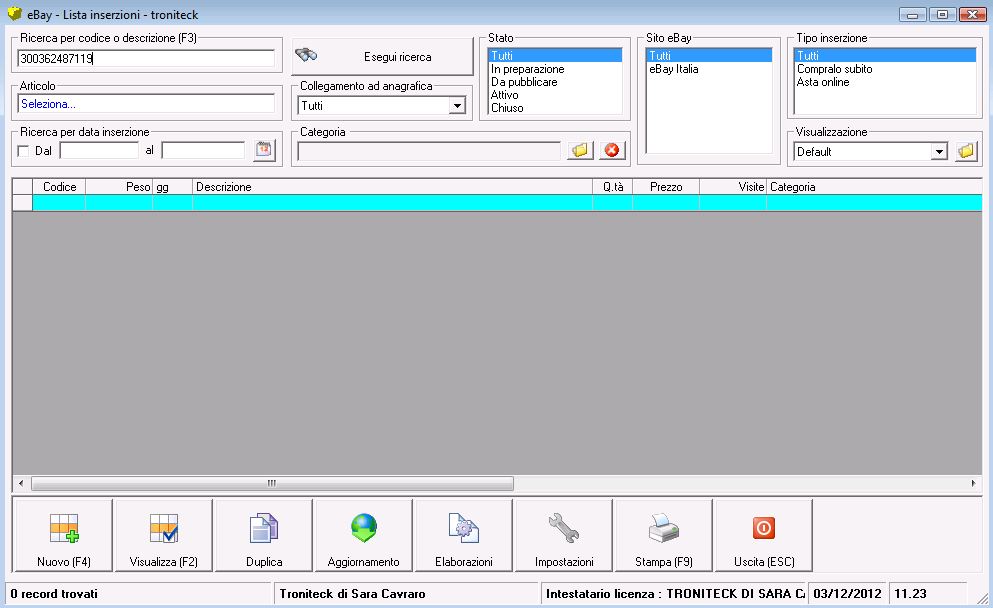This screenshot has width=993, height=608.
Task: Open the Categoria folder browse icon
Action: (x=580, y=150)
